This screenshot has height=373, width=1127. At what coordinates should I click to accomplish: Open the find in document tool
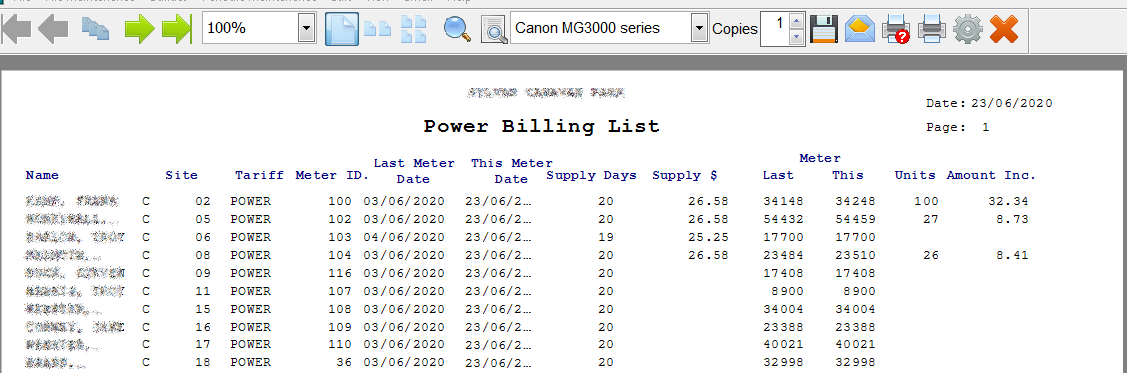coord(494,29)
